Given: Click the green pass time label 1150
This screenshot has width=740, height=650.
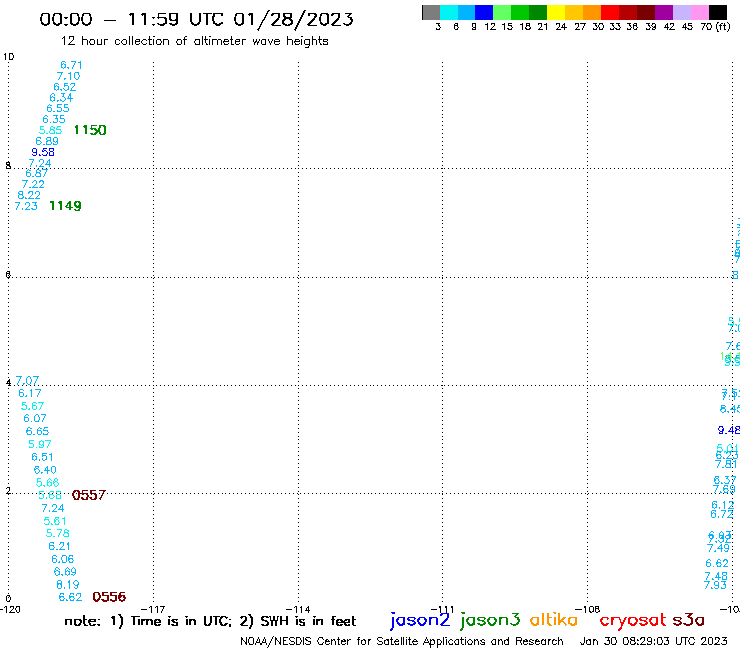Looking at the screenshot, I should click(90, 130).
